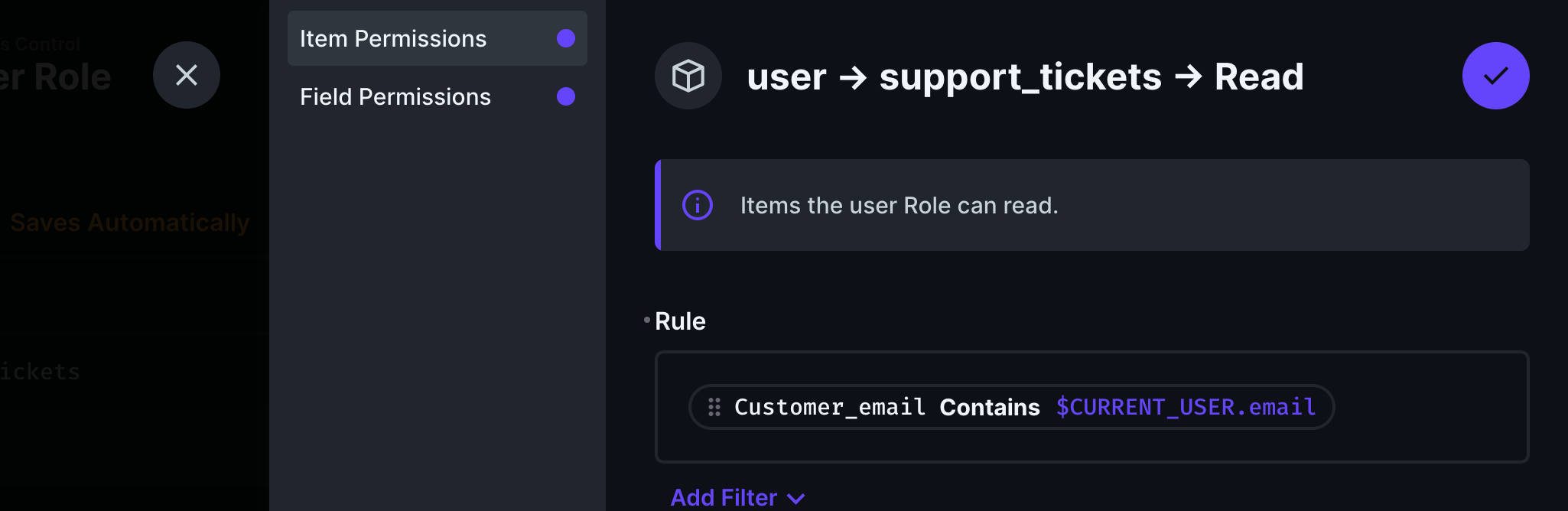Click the drag handle on the Customer_email rule
This screenshot has height=511, width=1568.
(714, 407)
